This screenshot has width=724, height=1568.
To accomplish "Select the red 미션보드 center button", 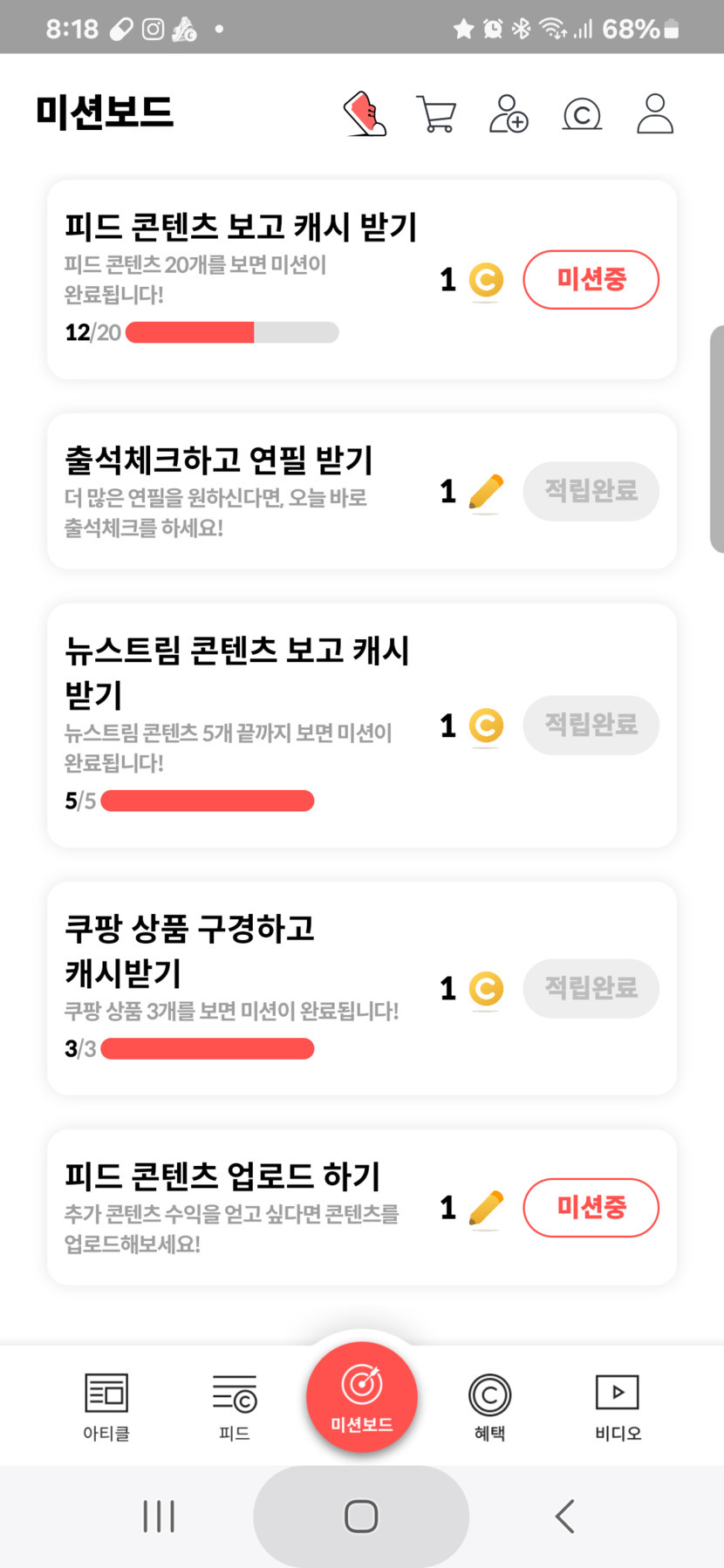I will [x=362, y=1397].
